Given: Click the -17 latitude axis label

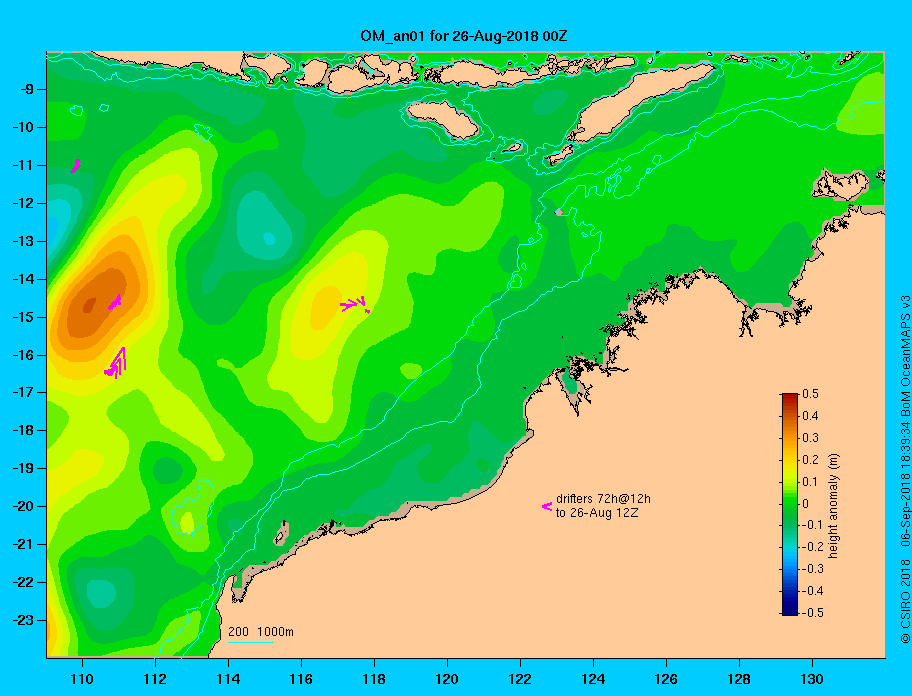Looking at the screenshot, I should point(23,392).
